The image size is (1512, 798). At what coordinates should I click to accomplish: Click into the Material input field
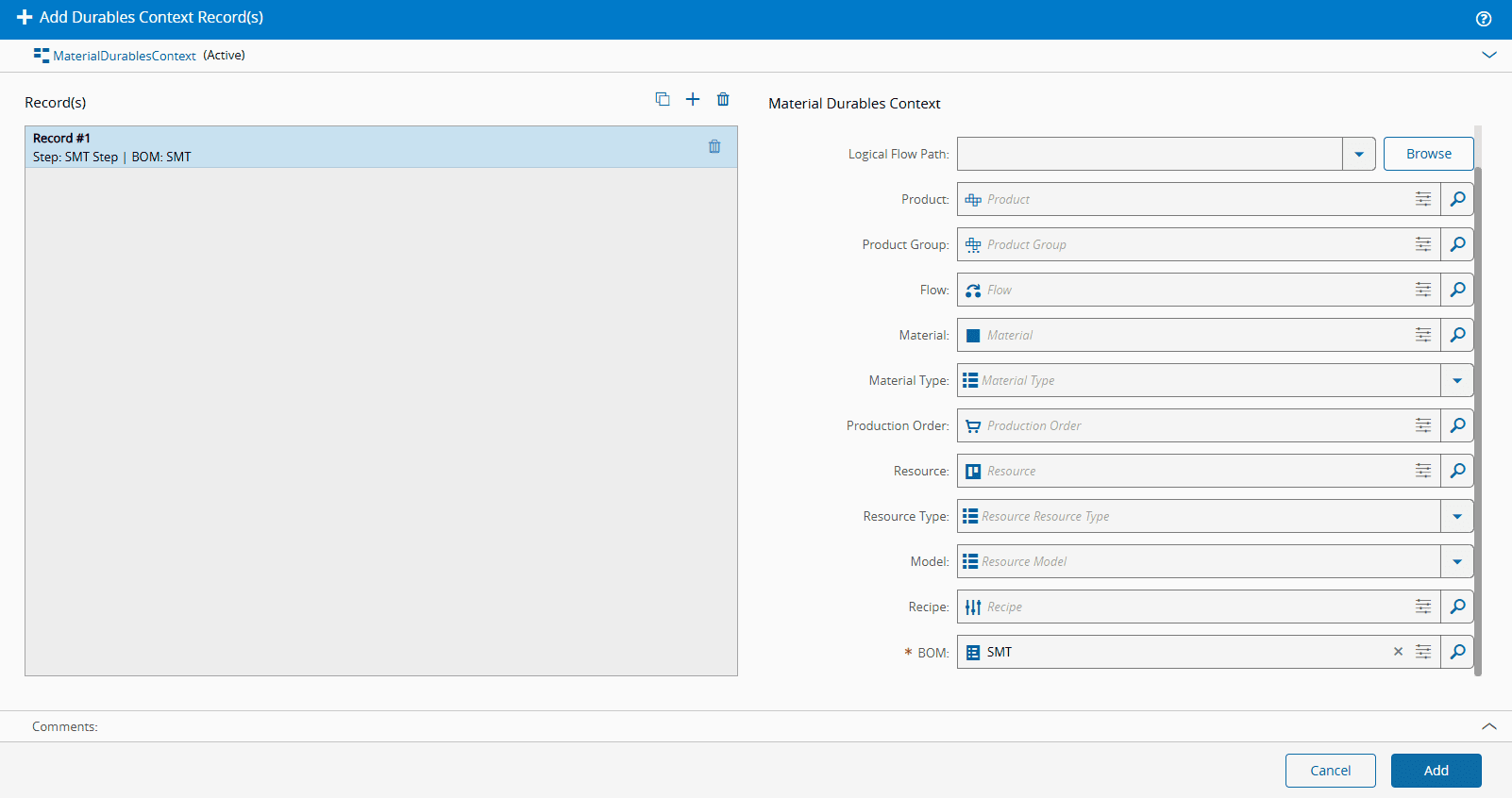point(1189,335)
